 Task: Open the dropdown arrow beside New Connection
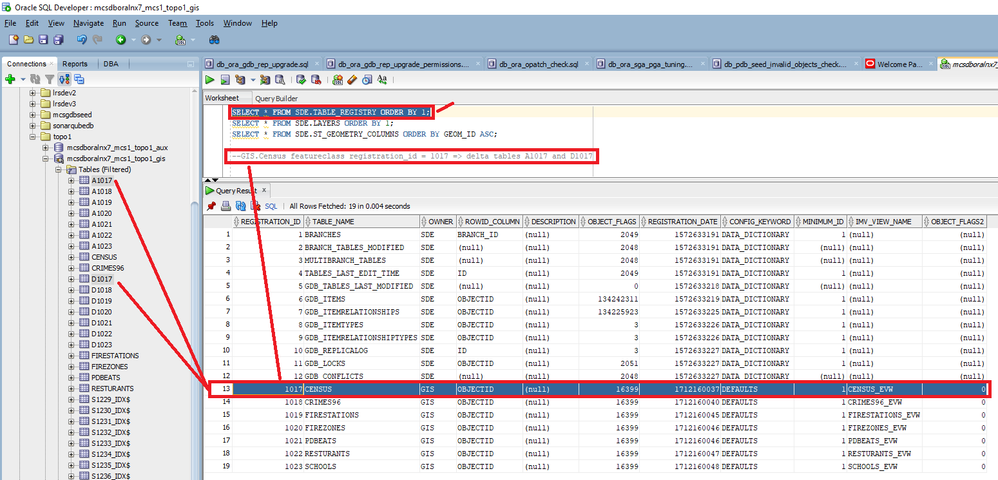coord(22,79)
